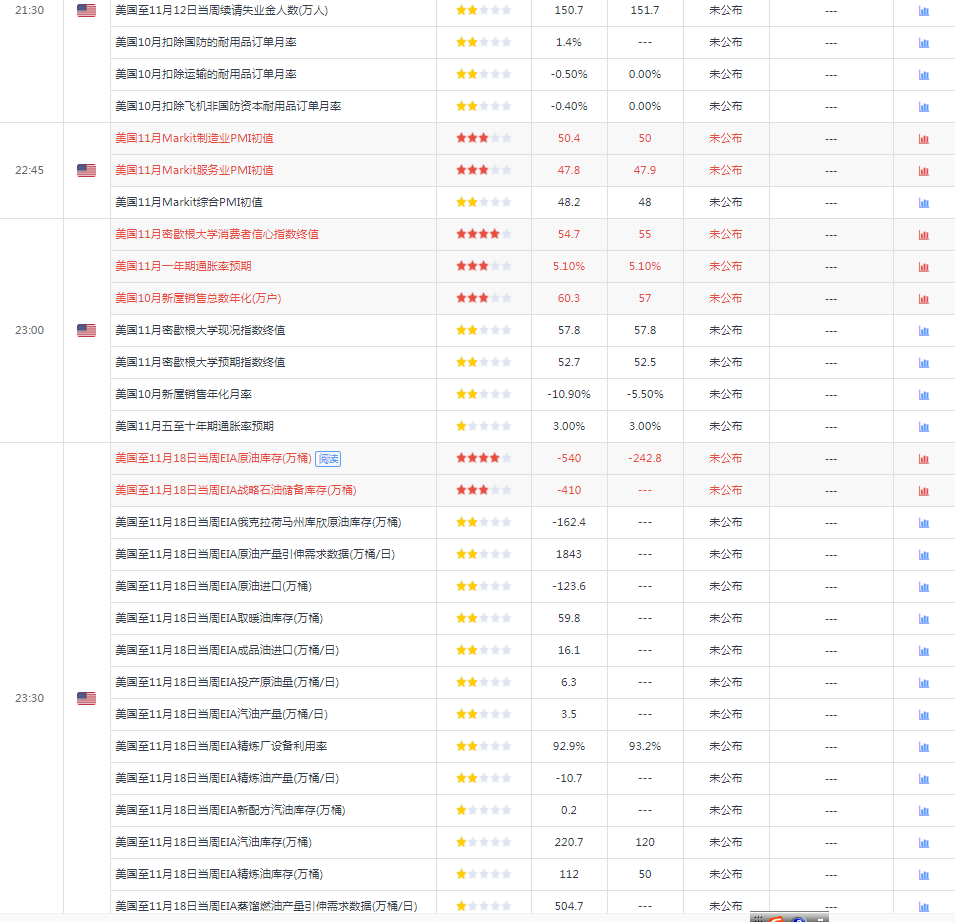
Task: Click previous value 1843 for 原油产量引伸需求
Action: [x=569, y=554]
